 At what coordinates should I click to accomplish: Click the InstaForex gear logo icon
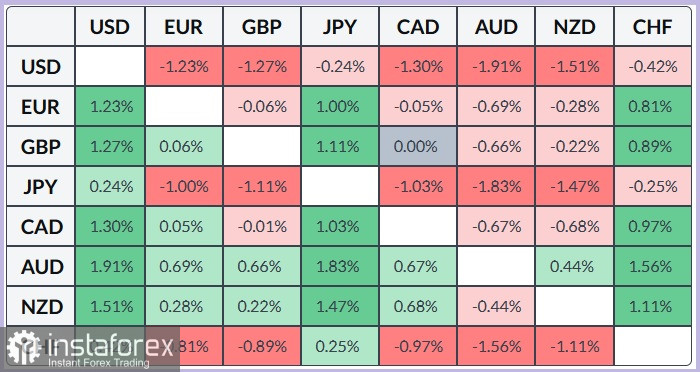click(x=23, y=348)
